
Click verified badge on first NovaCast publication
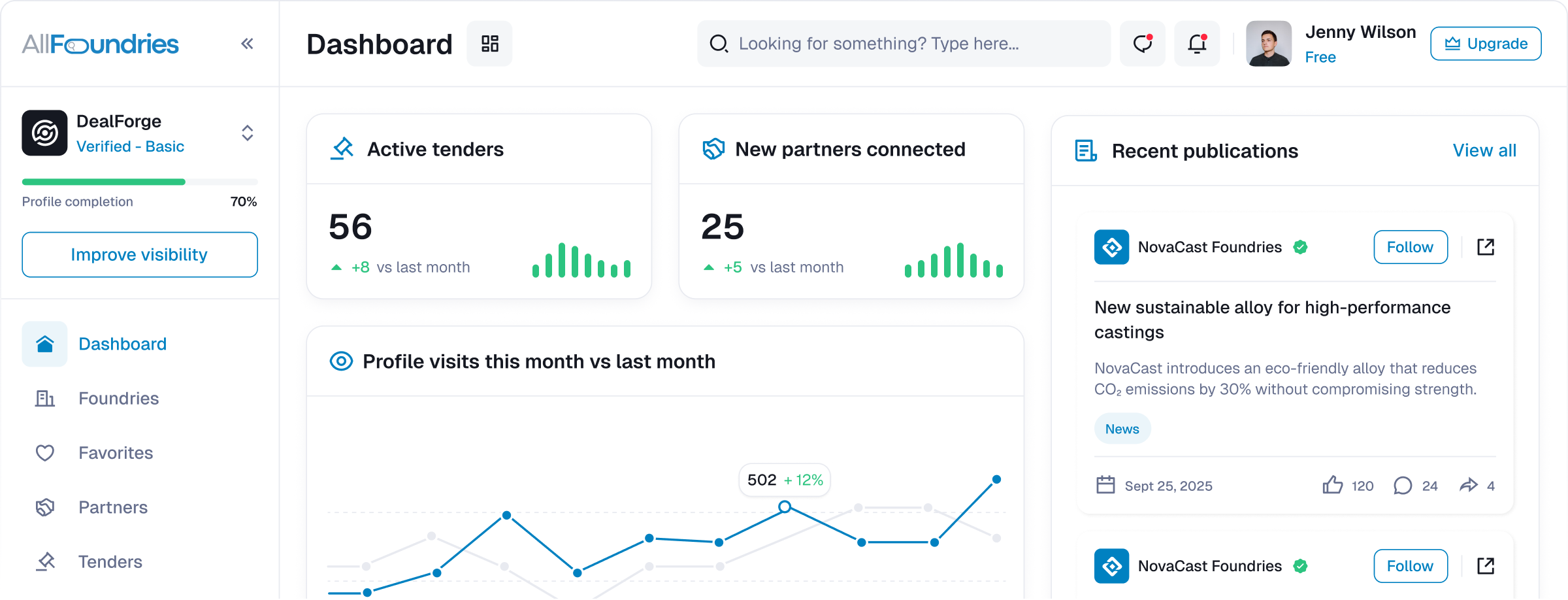(x=1300, y=247)
